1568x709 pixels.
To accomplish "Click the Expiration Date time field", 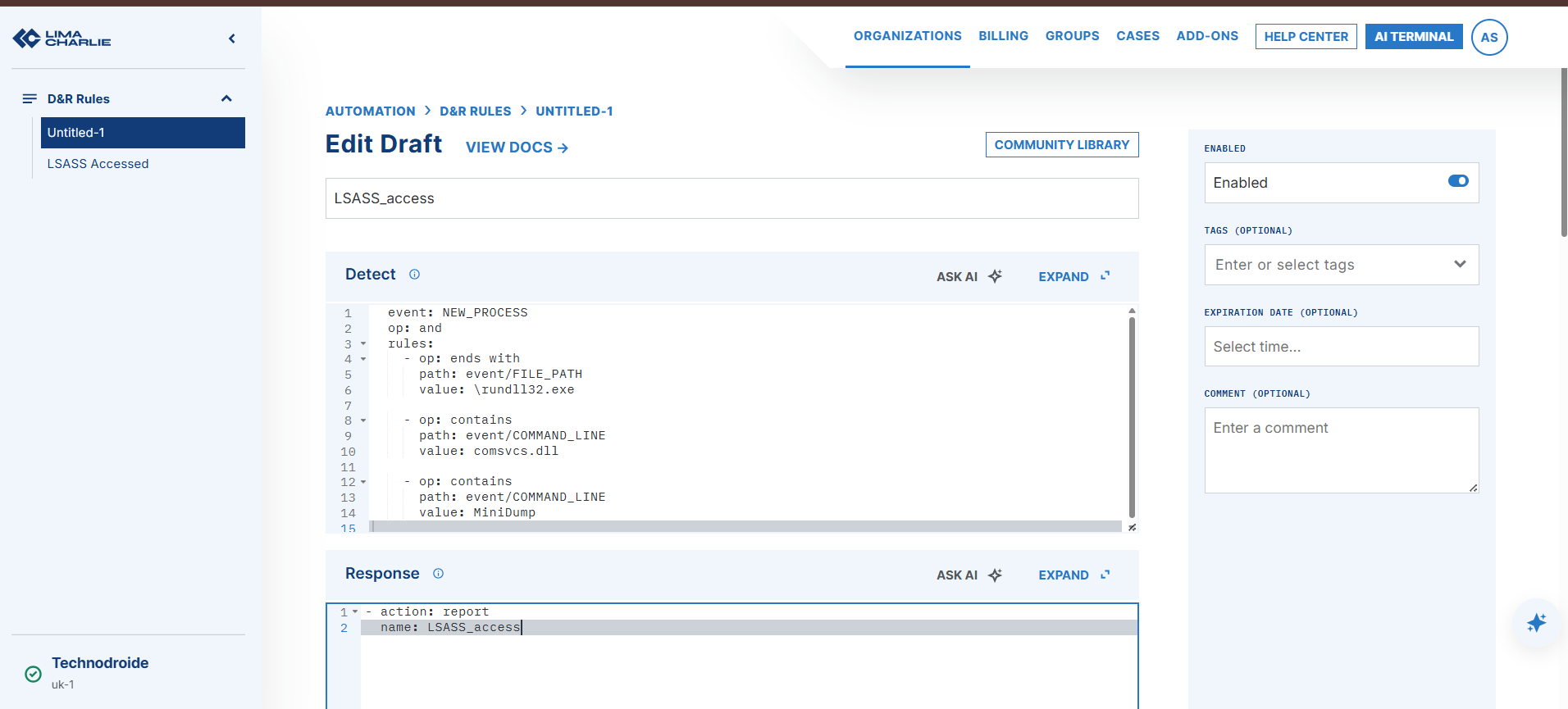I will pos(1341,347).
